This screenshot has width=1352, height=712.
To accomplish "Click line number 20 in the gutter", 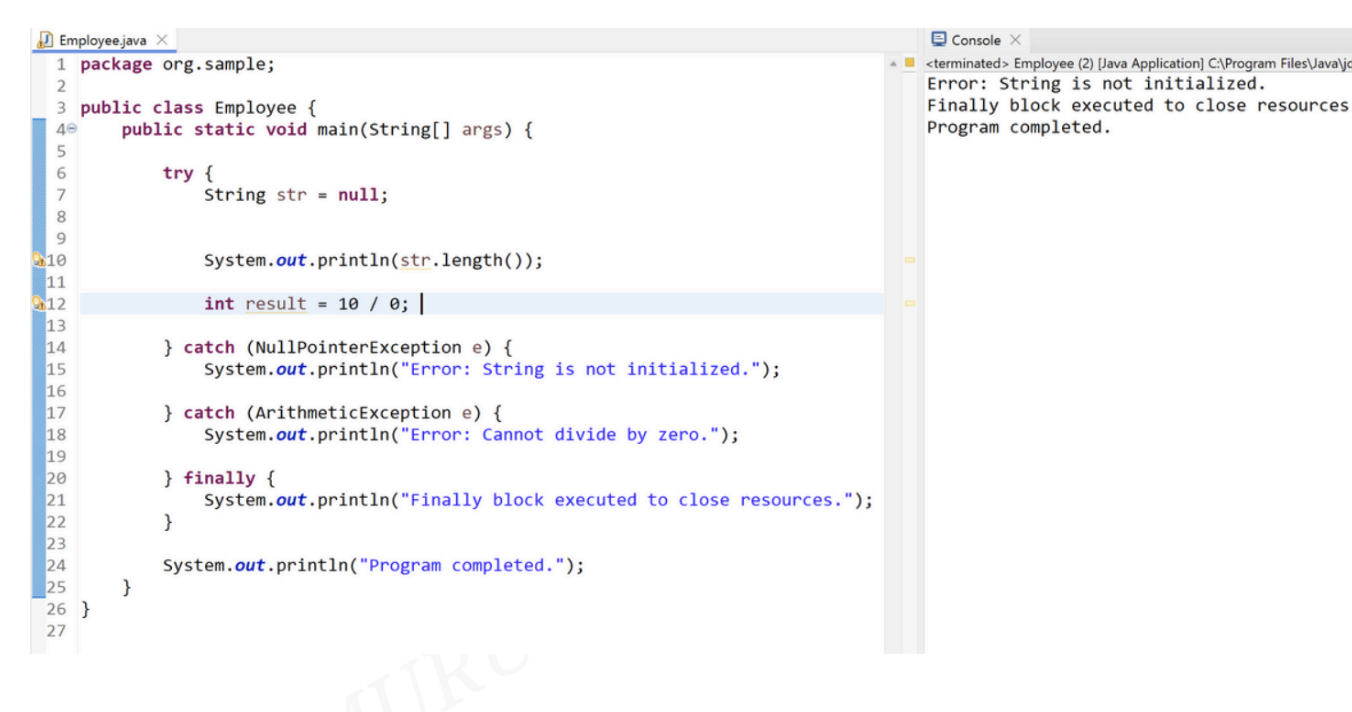I will tap(56, 478).
